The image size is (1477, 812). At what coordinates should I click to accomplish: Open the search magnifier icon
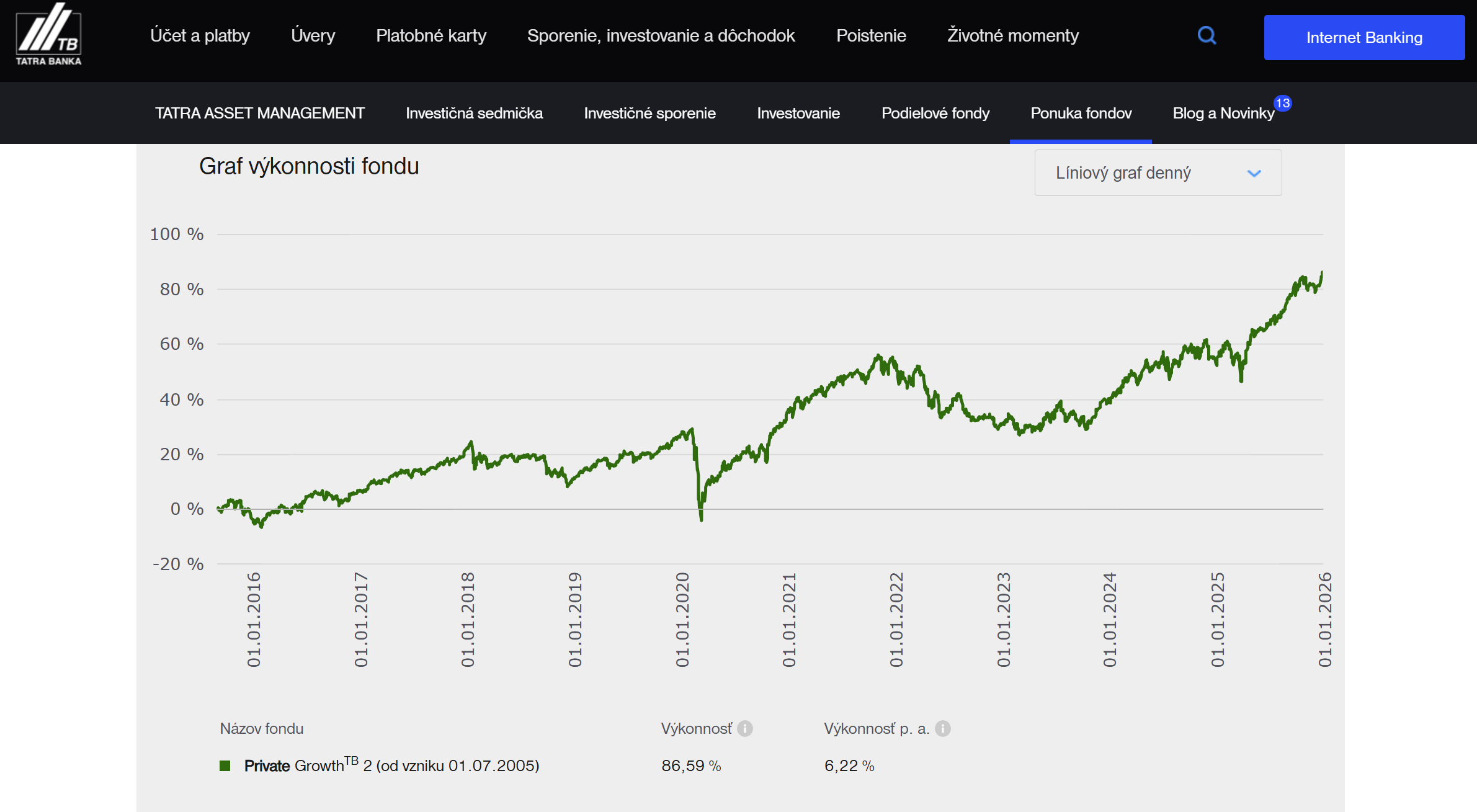pos(1207,35)
